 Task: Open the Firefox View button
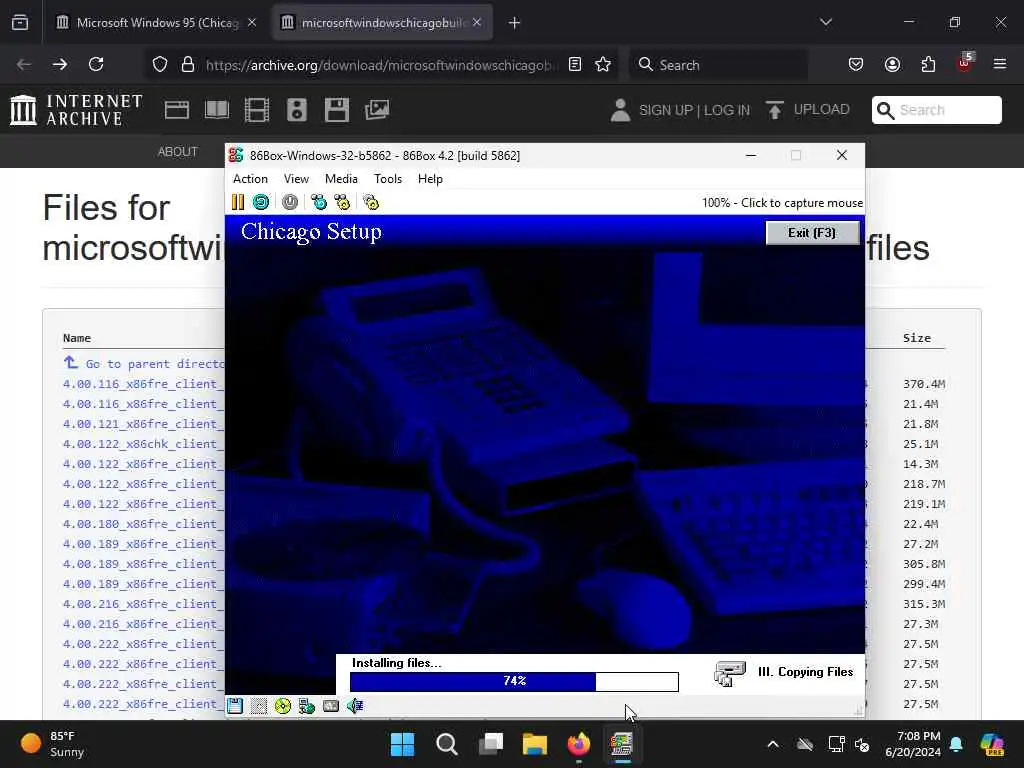(x=20, y=23)
